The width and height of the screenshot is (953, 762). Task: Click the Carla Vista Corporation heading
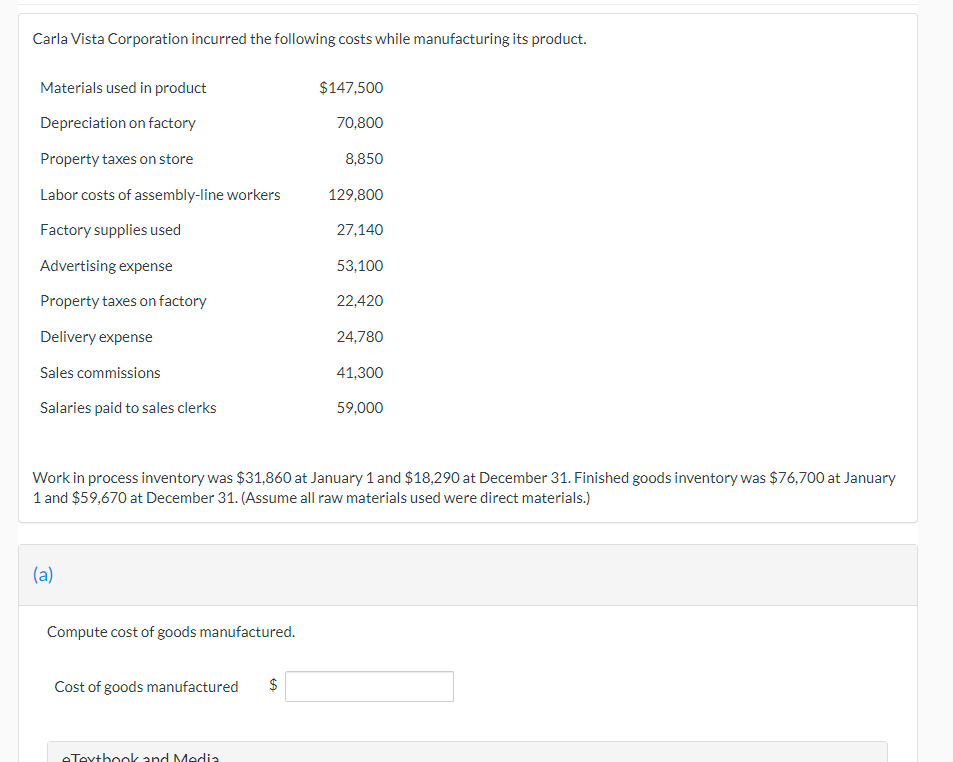coord(310,38)
